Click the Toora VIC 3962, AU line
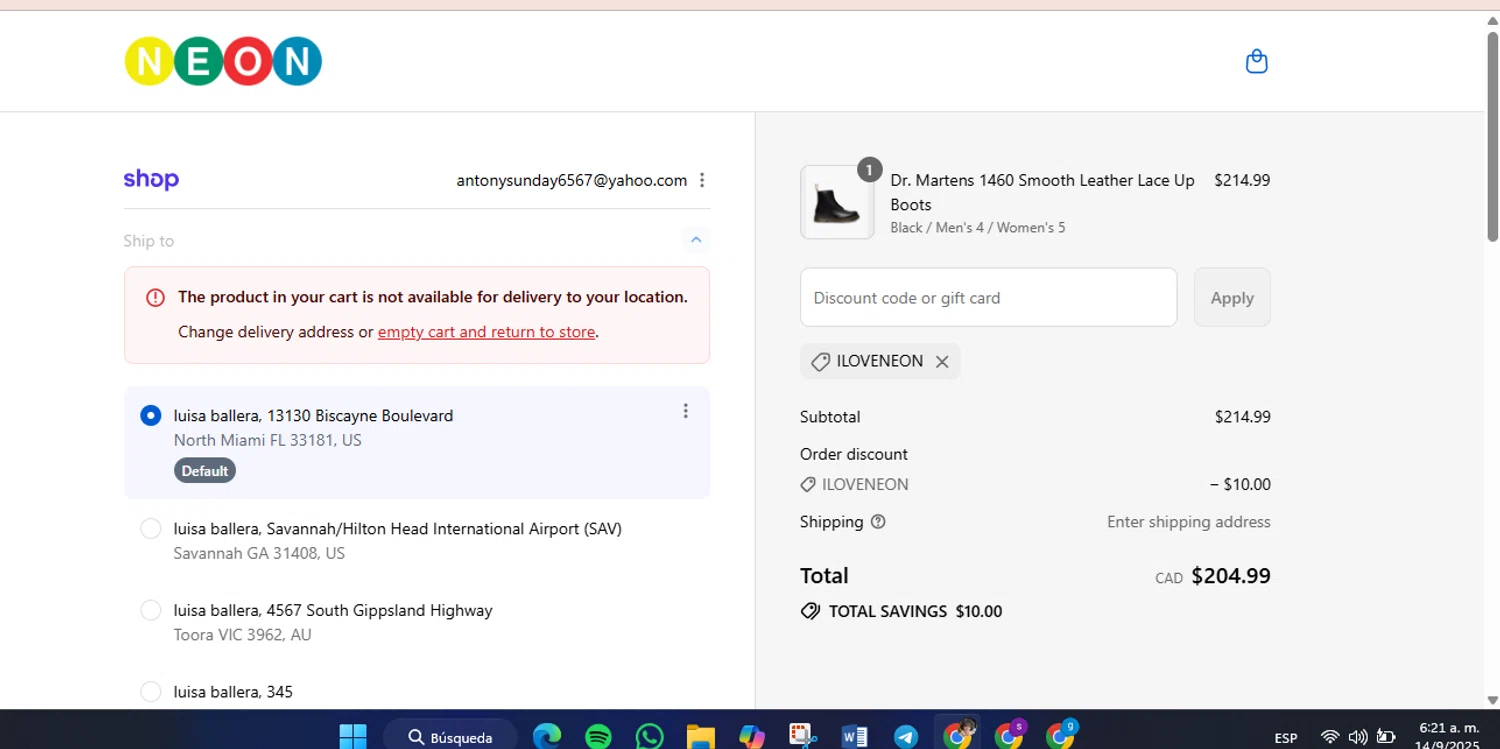The image size is (1500, 749). [x=243, y=635]
